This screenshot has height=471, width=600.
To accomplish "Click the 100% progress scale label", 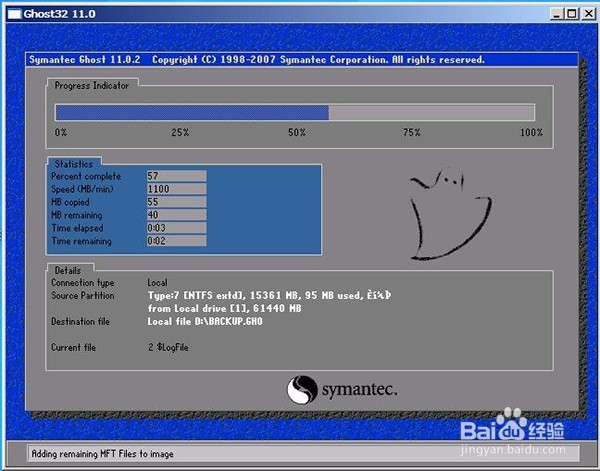I will [531, 133].
